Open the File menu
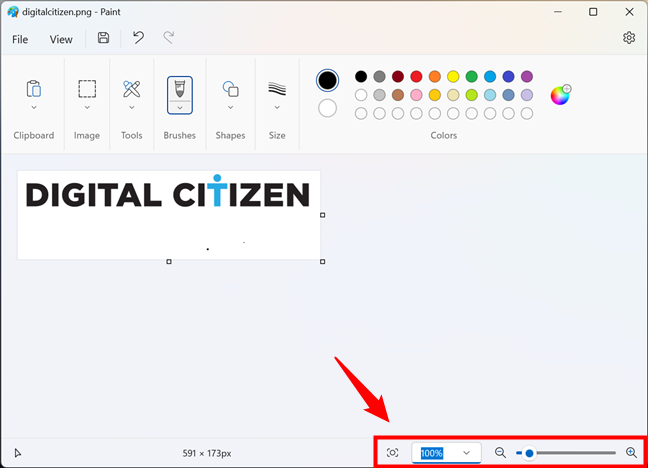Image resolution: width=648 pixels, height=468 pixels. pyautogui.click(x=20, y=39)
